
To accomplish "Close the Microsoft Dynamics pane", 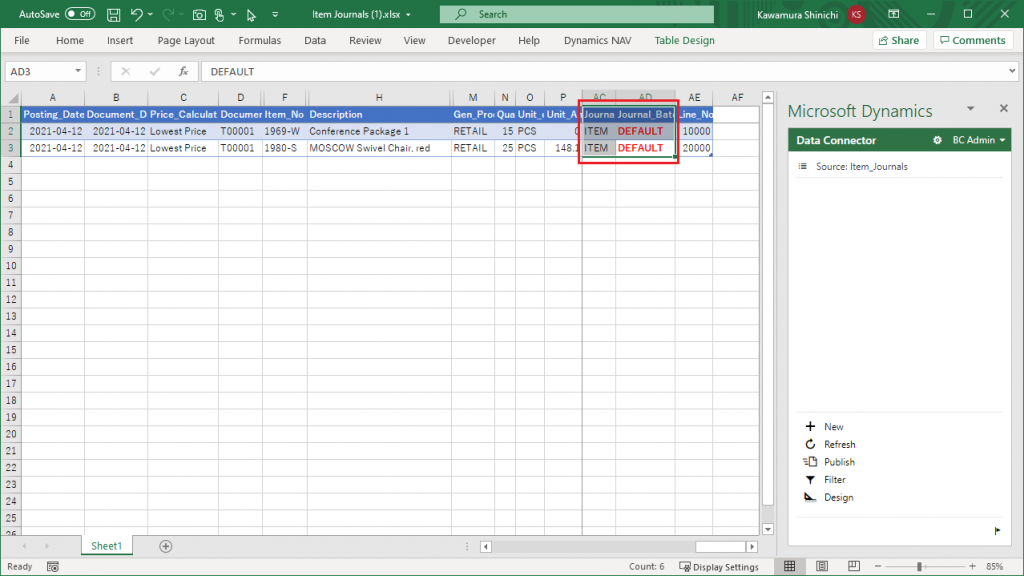I will 1004,108.
